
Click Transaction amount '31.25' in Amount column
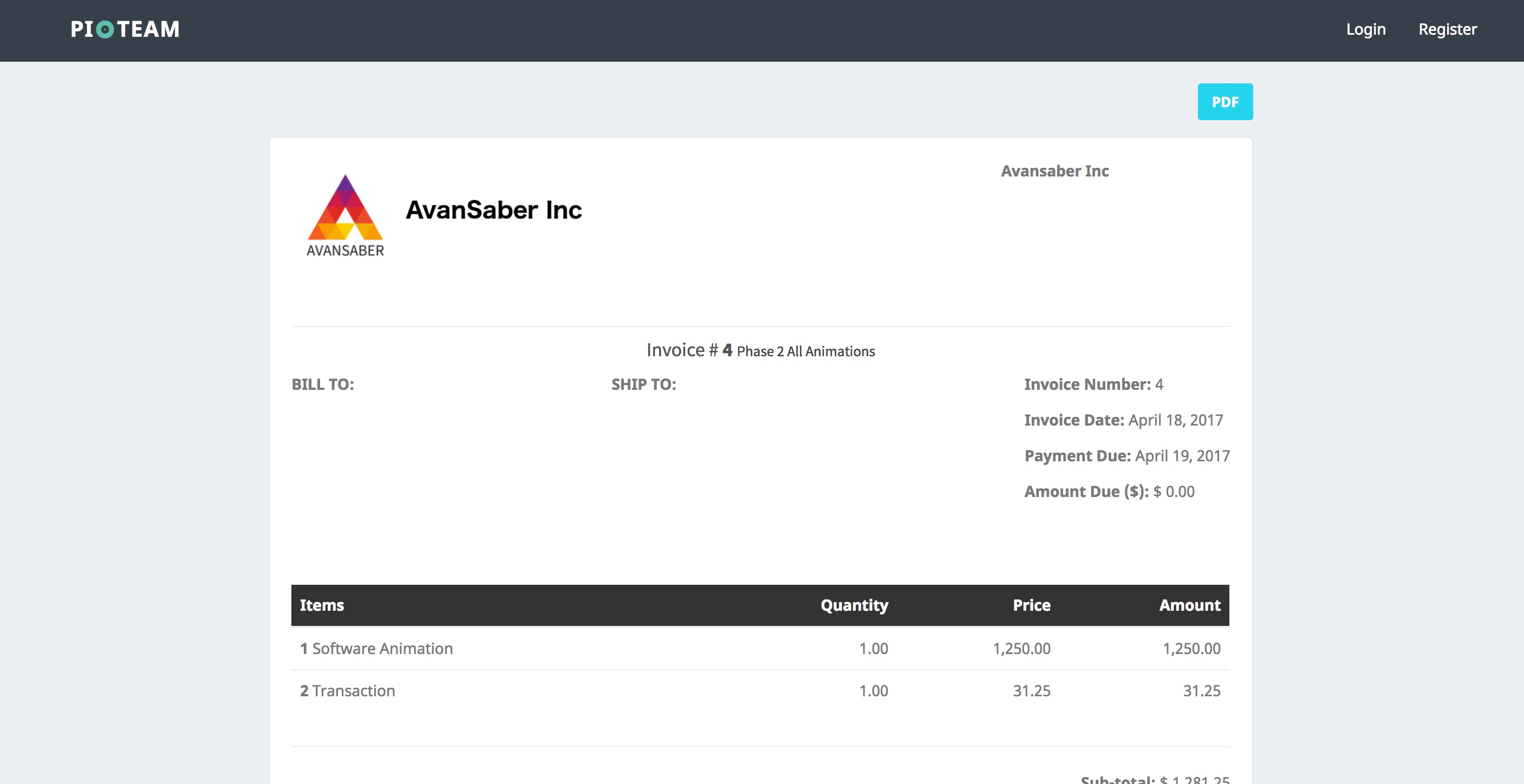tap(1201, 690)
